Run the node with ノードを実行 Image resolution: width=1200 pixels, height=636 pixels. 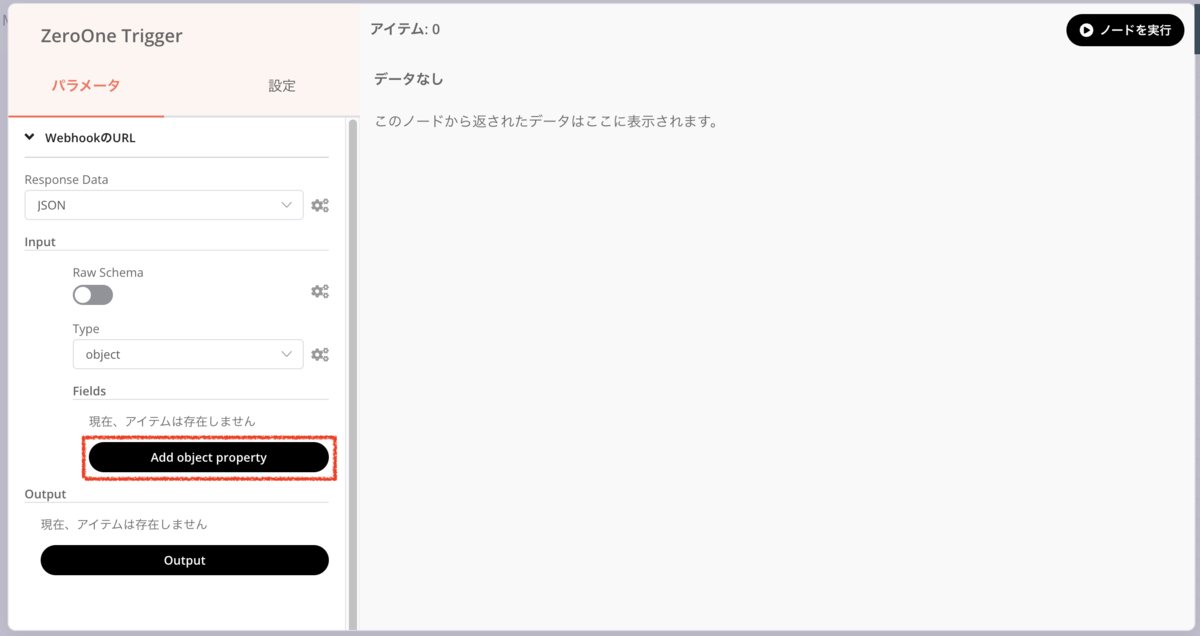pyautogui.click(x=1125, y=30)
